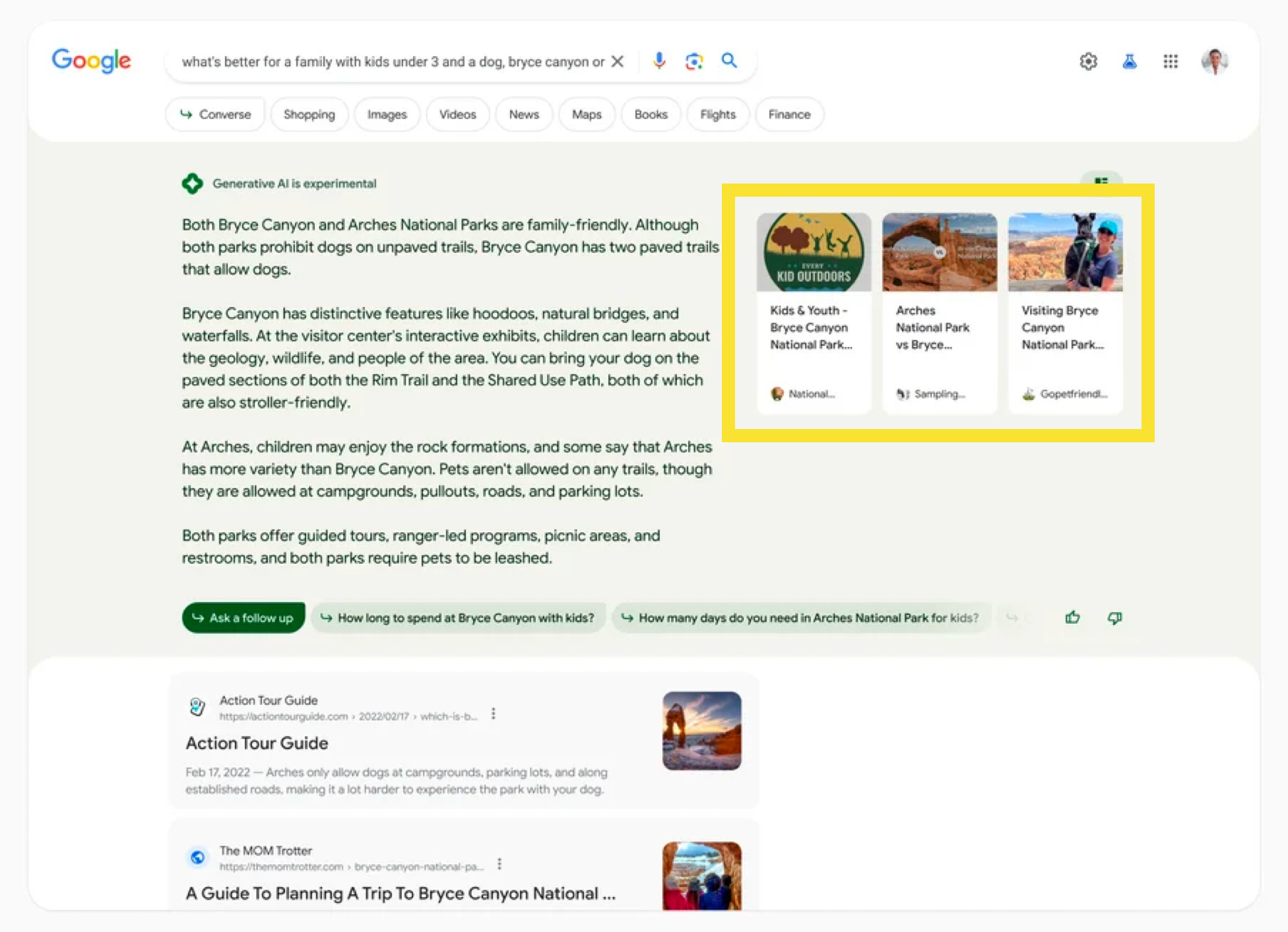Open the Converse mode
Viewport: 1288px width, 932px height.
[215, 114]
